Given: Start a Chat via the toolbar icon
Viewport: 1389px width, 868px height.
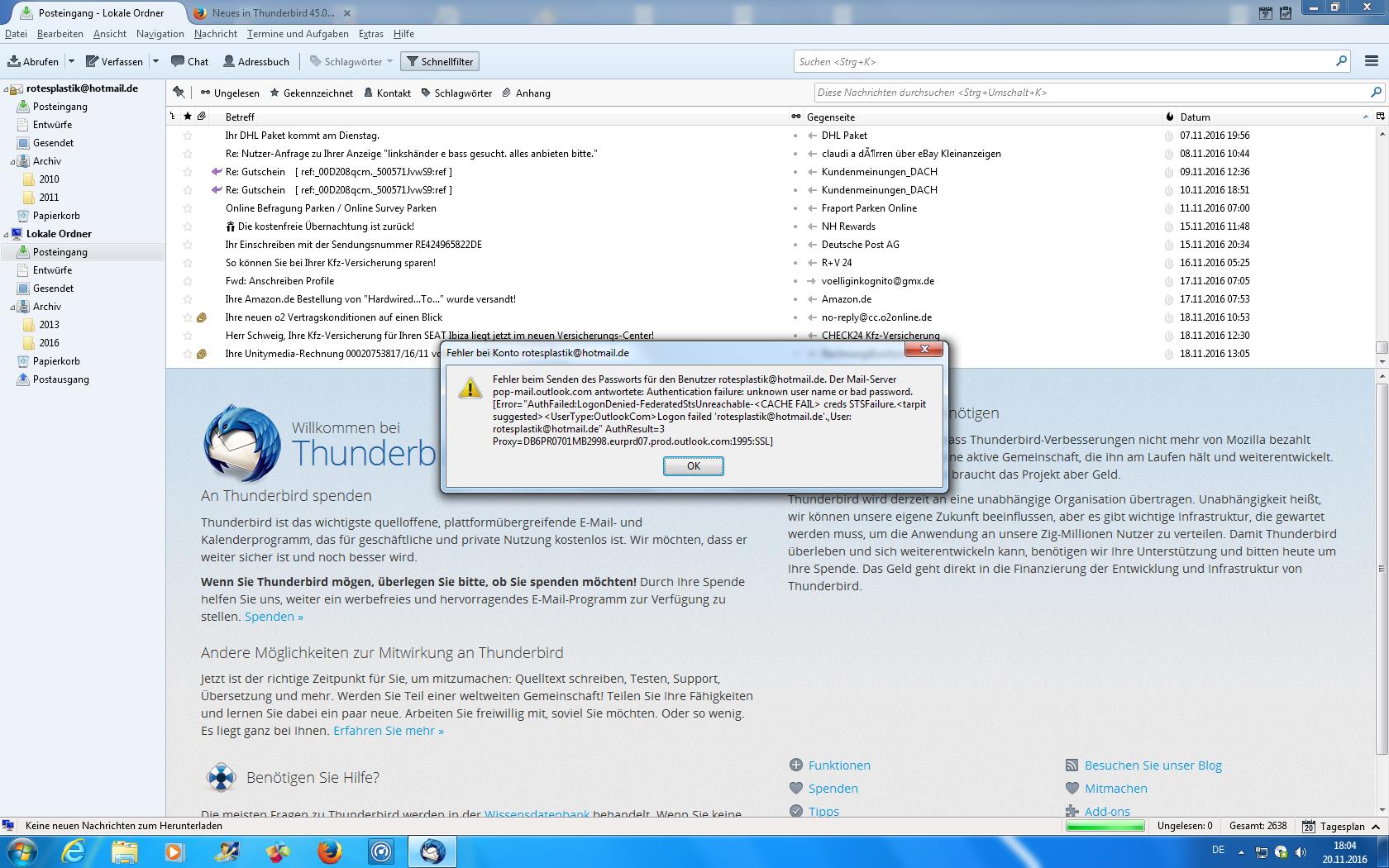Looking at the screenshot, I should (x=189, y=60).
